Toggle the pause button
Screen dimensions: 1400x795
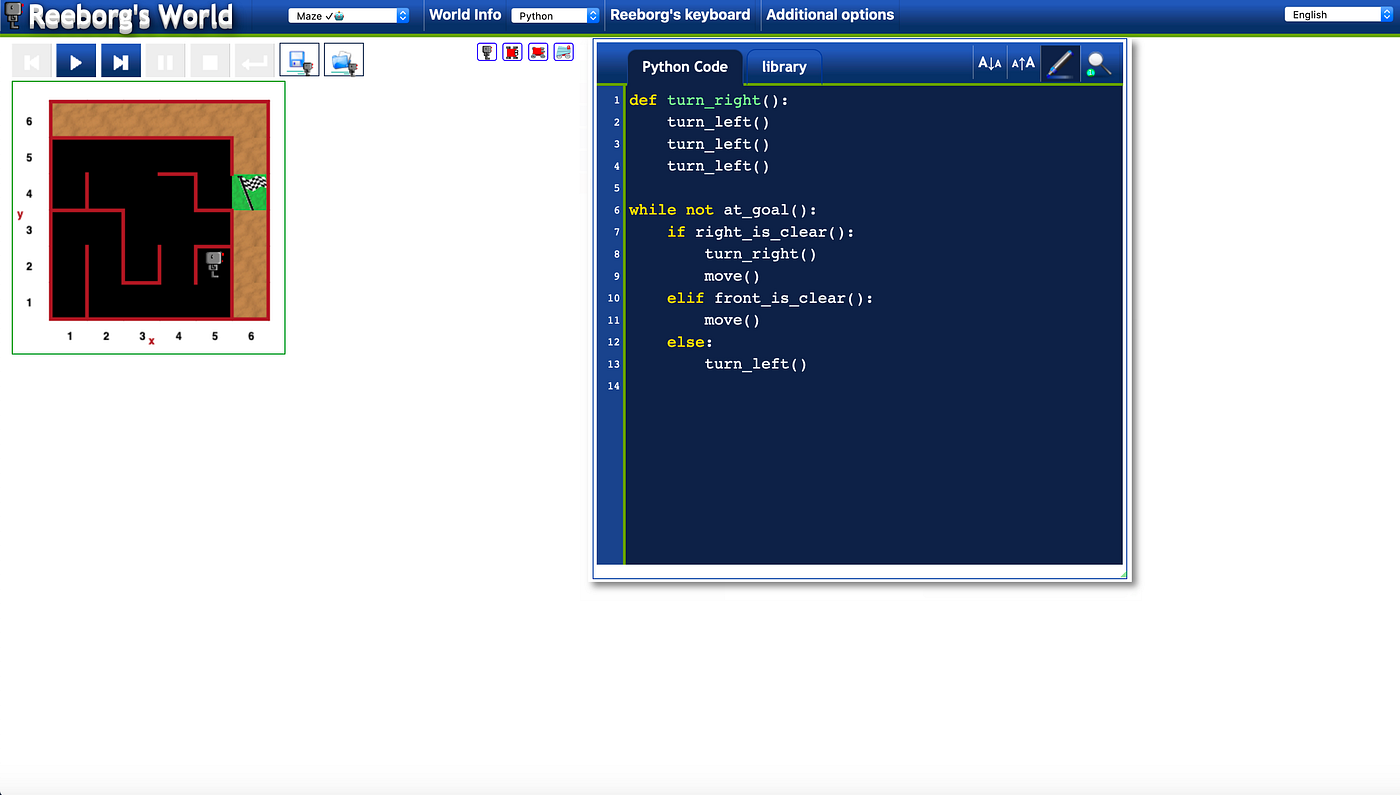(165, 60)
